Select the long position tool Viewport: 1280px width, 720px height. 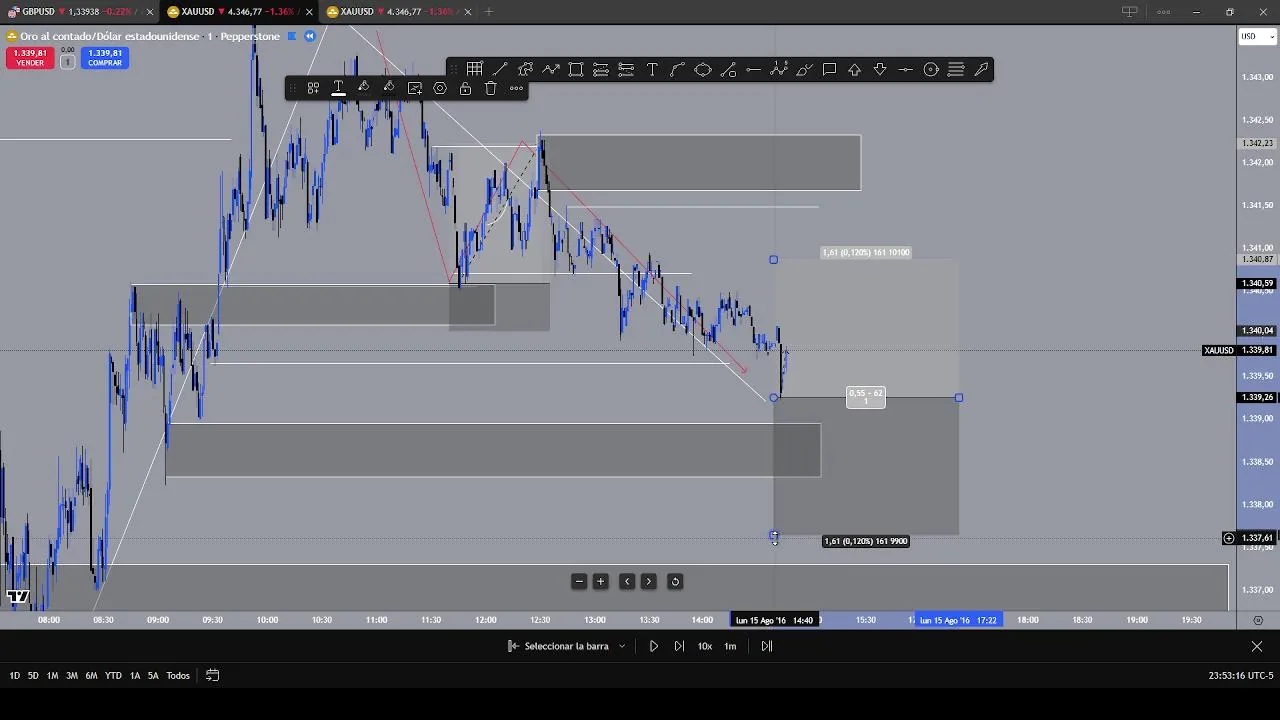[601, 69]
